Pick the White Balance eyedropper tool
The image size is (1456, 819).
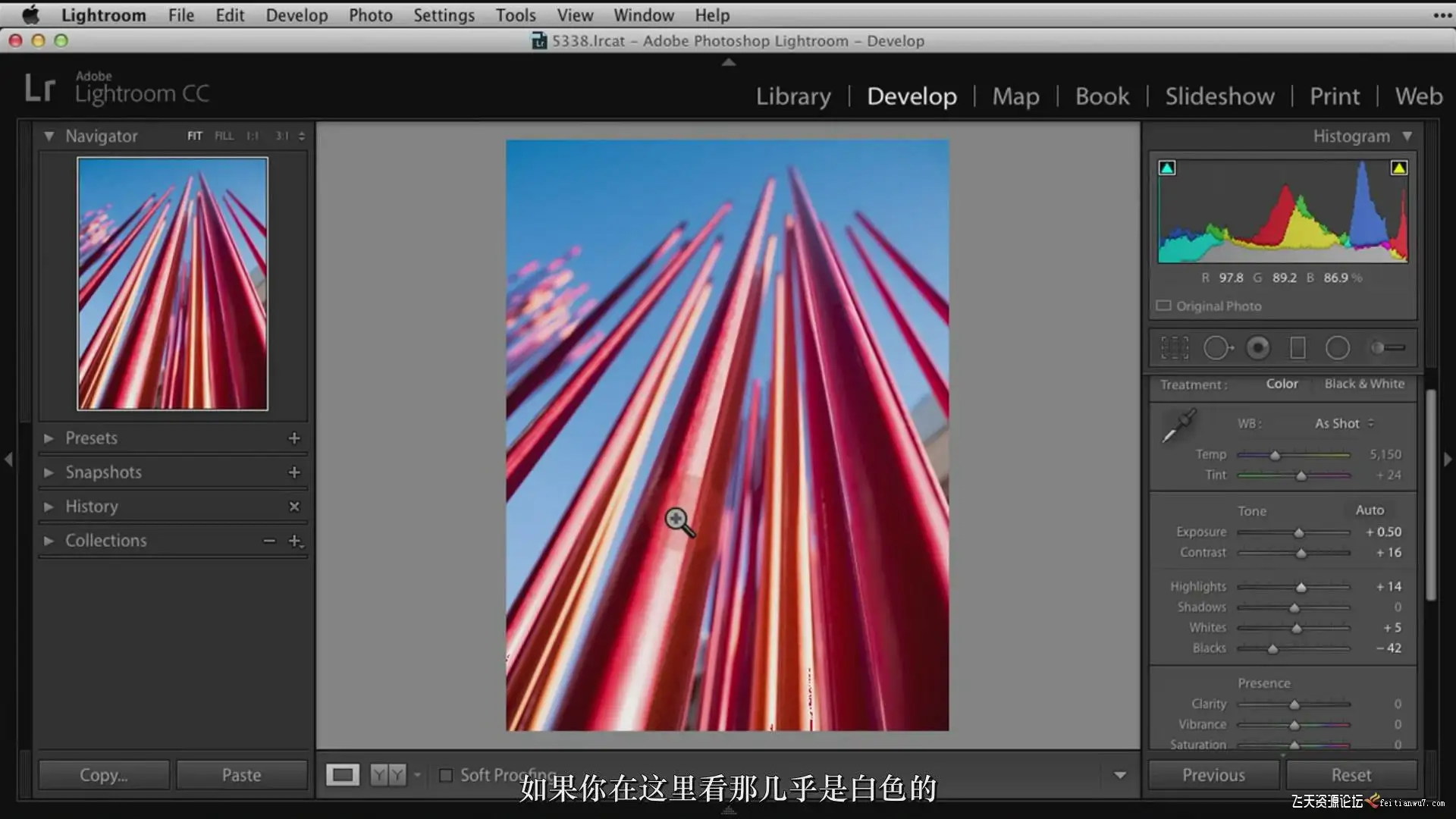[x=1178, y=426]
